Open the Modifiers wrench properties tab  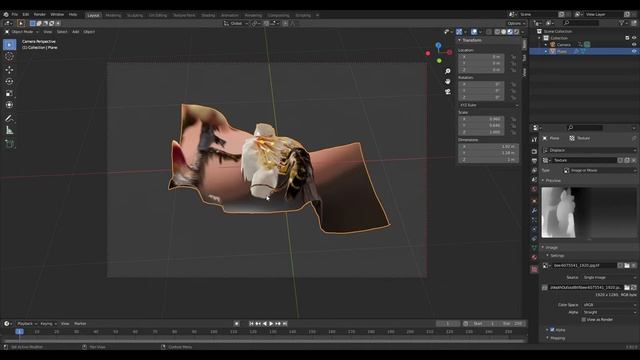[x=534, y=211]
